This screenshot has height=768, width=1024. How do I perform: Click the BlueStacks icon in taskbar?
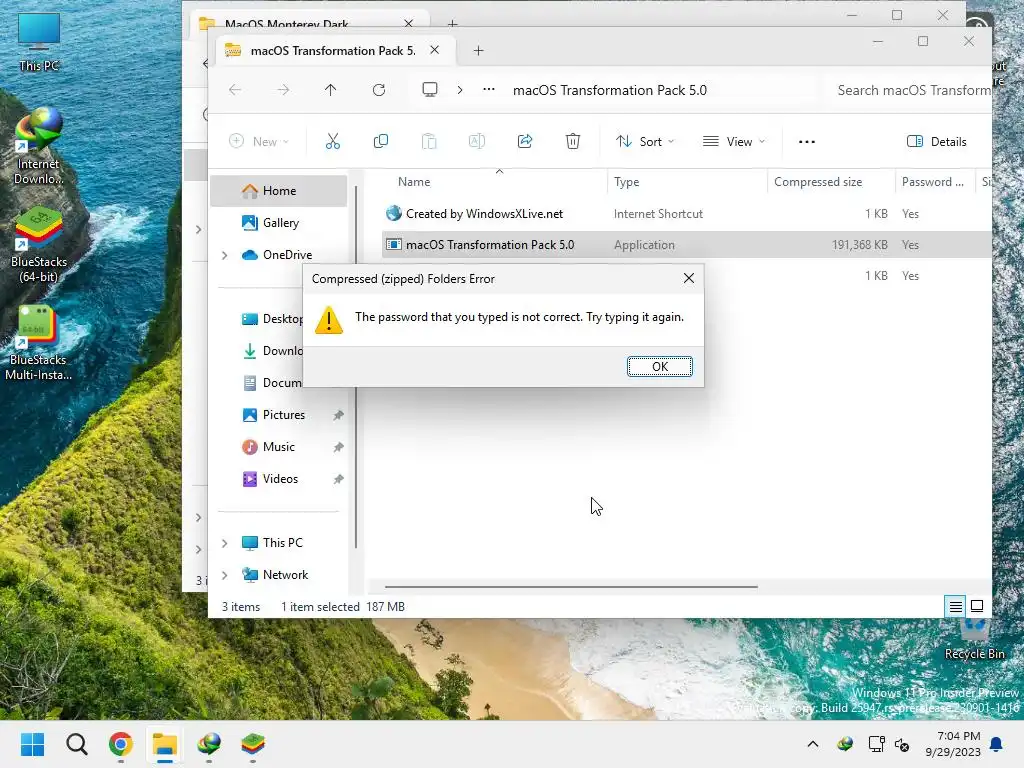pyautogui.click(x=253, y=744)
